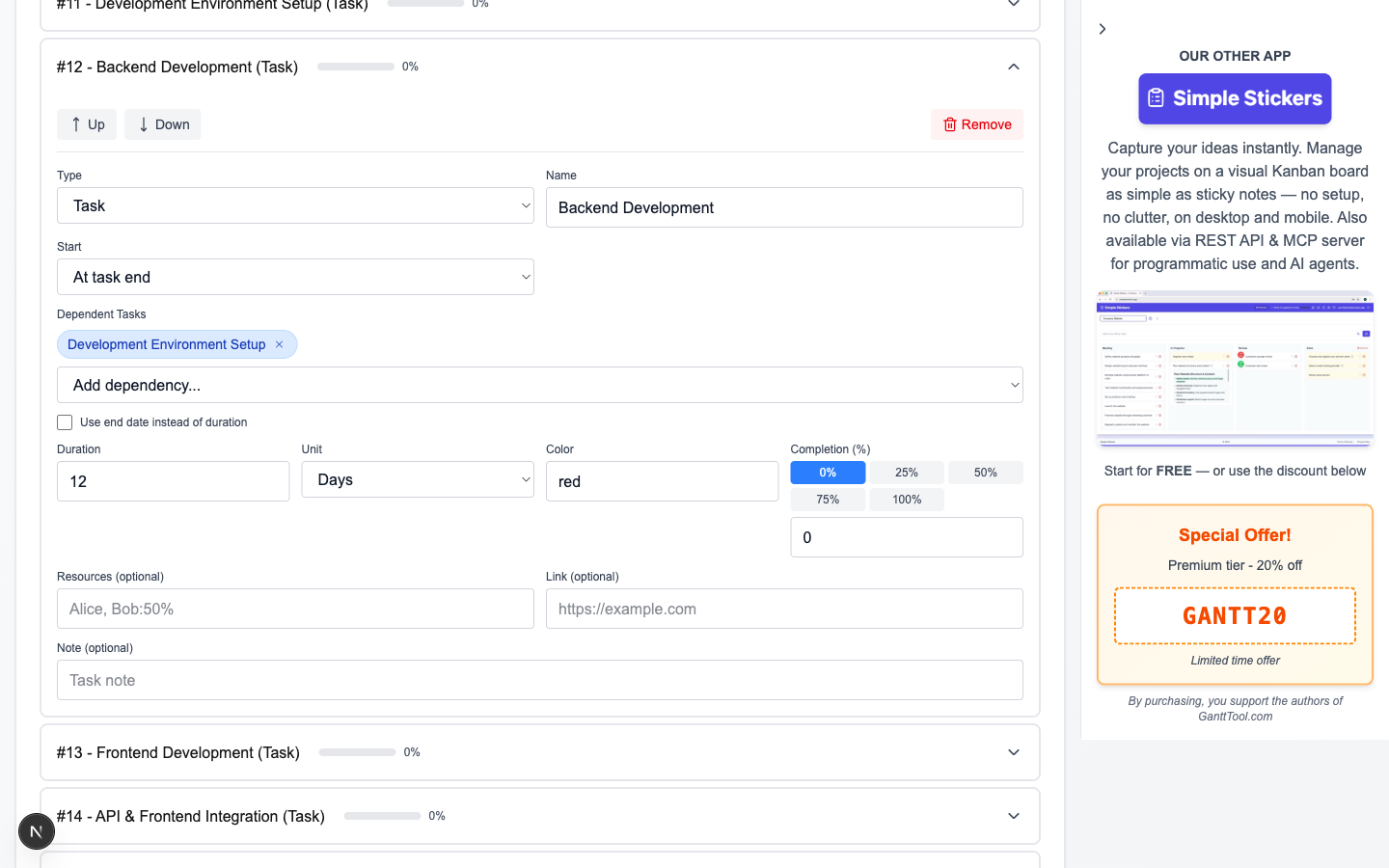Screen dimensions: 1389x868
Task: Click the Link optional input field
Action: [784, 609]
